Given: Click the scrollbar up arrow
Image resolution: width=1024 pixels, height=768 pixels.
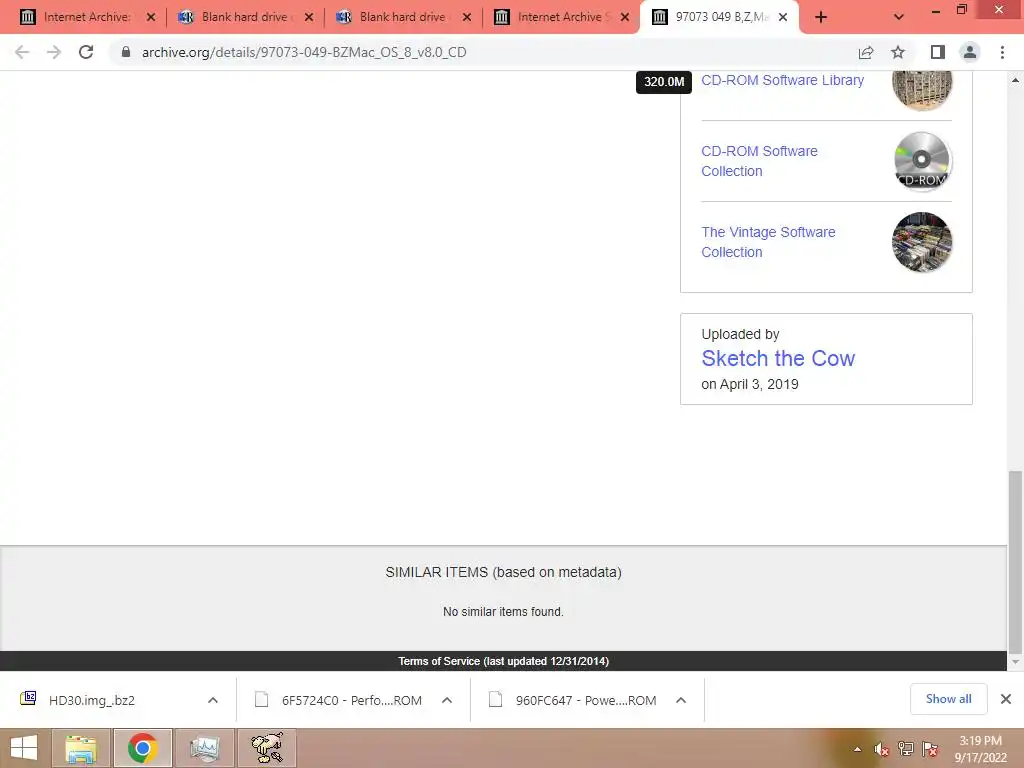Looking at the screenshot, I should coord(1015,80).
